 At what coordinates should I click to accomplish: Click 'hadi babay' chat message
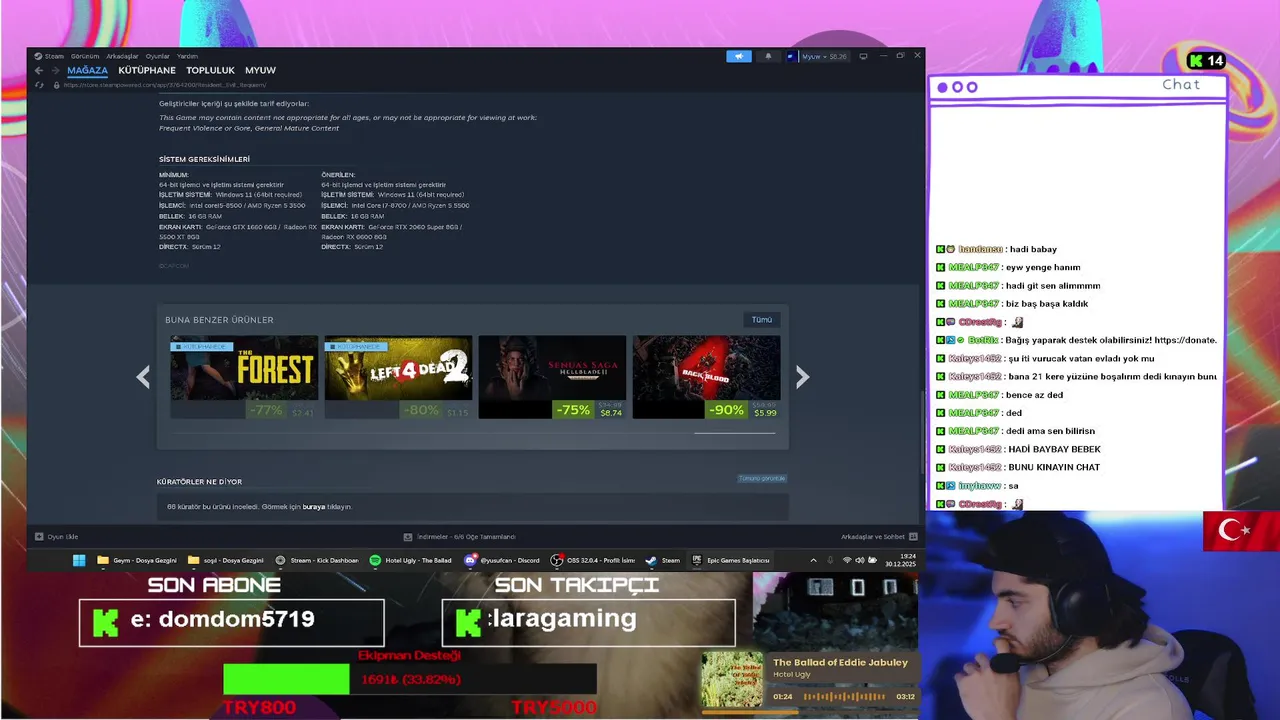pyautogui.click(x=1032, y=249)
